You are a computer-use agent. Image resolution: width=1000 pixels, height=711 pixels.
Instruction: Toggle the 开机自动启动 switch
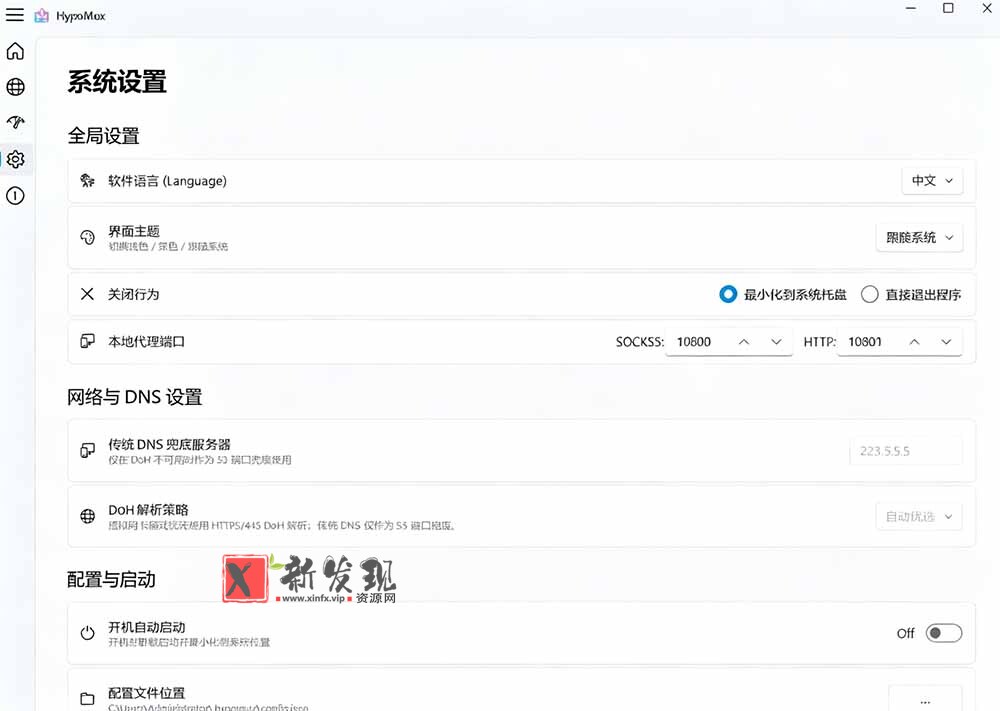944,633
